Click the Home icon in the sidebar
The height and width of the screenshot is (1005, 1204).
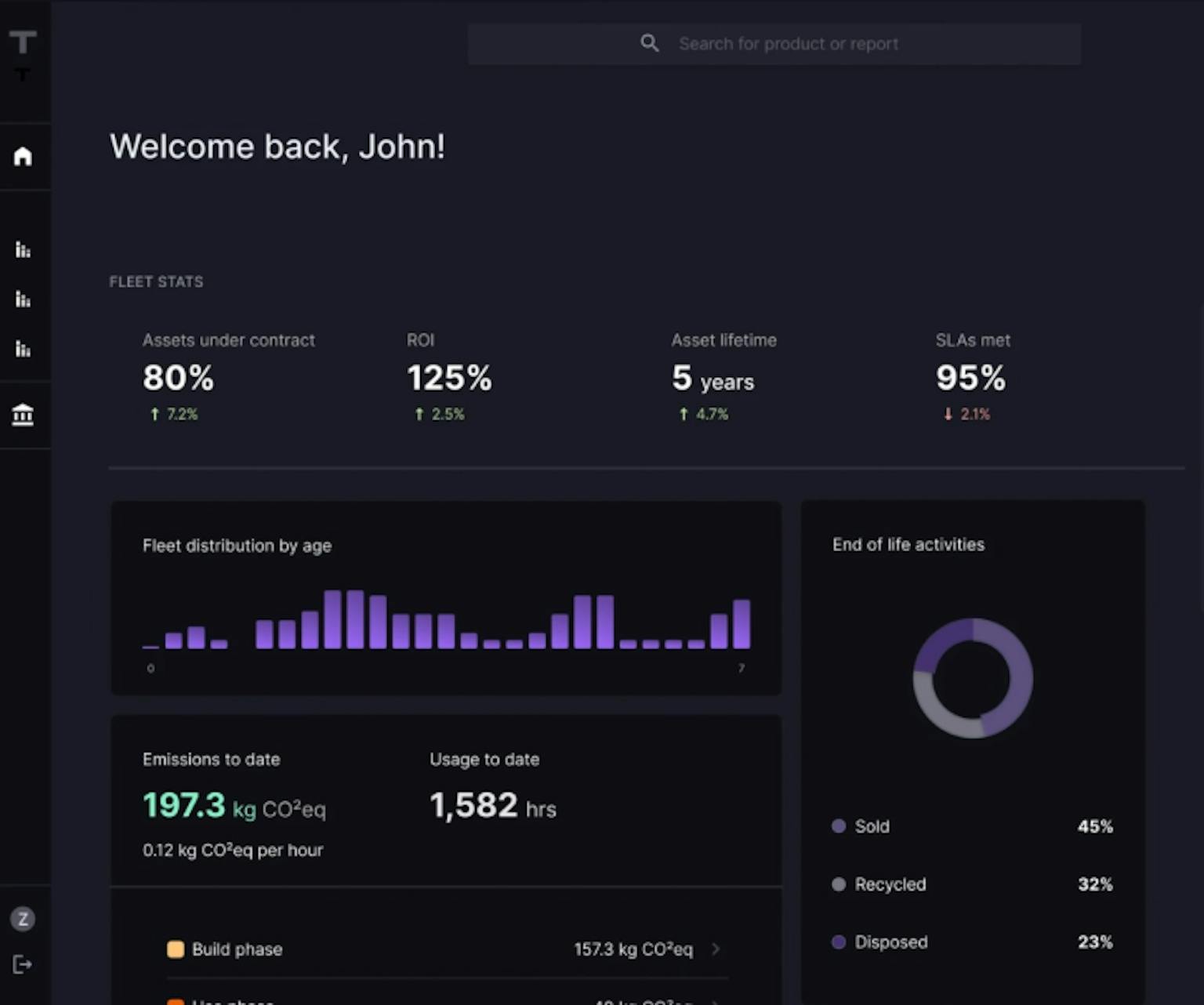[23, 156]
